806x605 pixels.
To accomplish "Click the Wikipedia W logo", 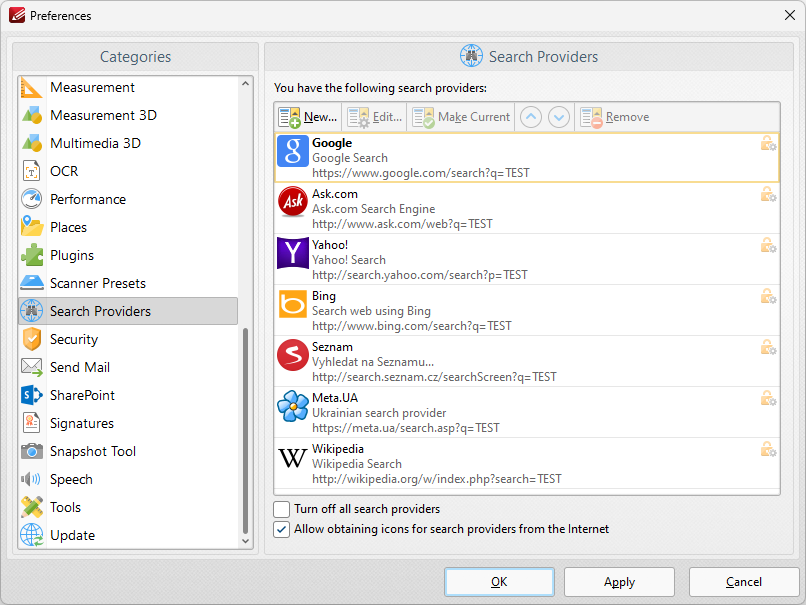I will click(292, 457).
